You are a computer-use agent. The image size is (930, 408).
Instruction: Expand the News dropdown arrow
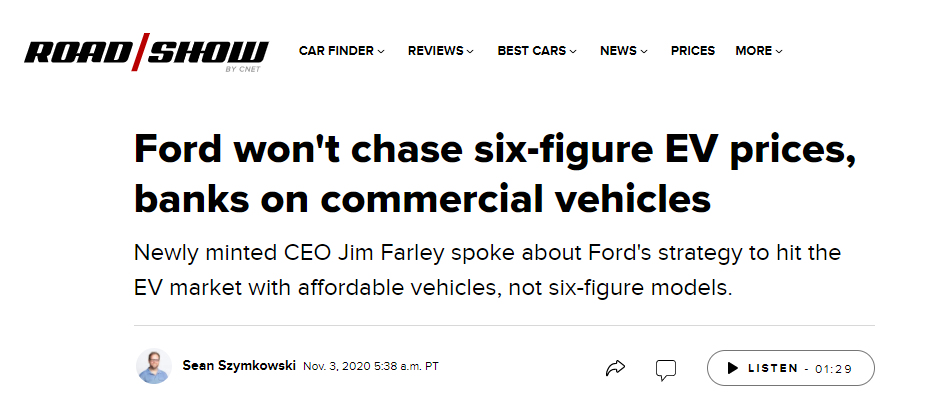[644, 52]
